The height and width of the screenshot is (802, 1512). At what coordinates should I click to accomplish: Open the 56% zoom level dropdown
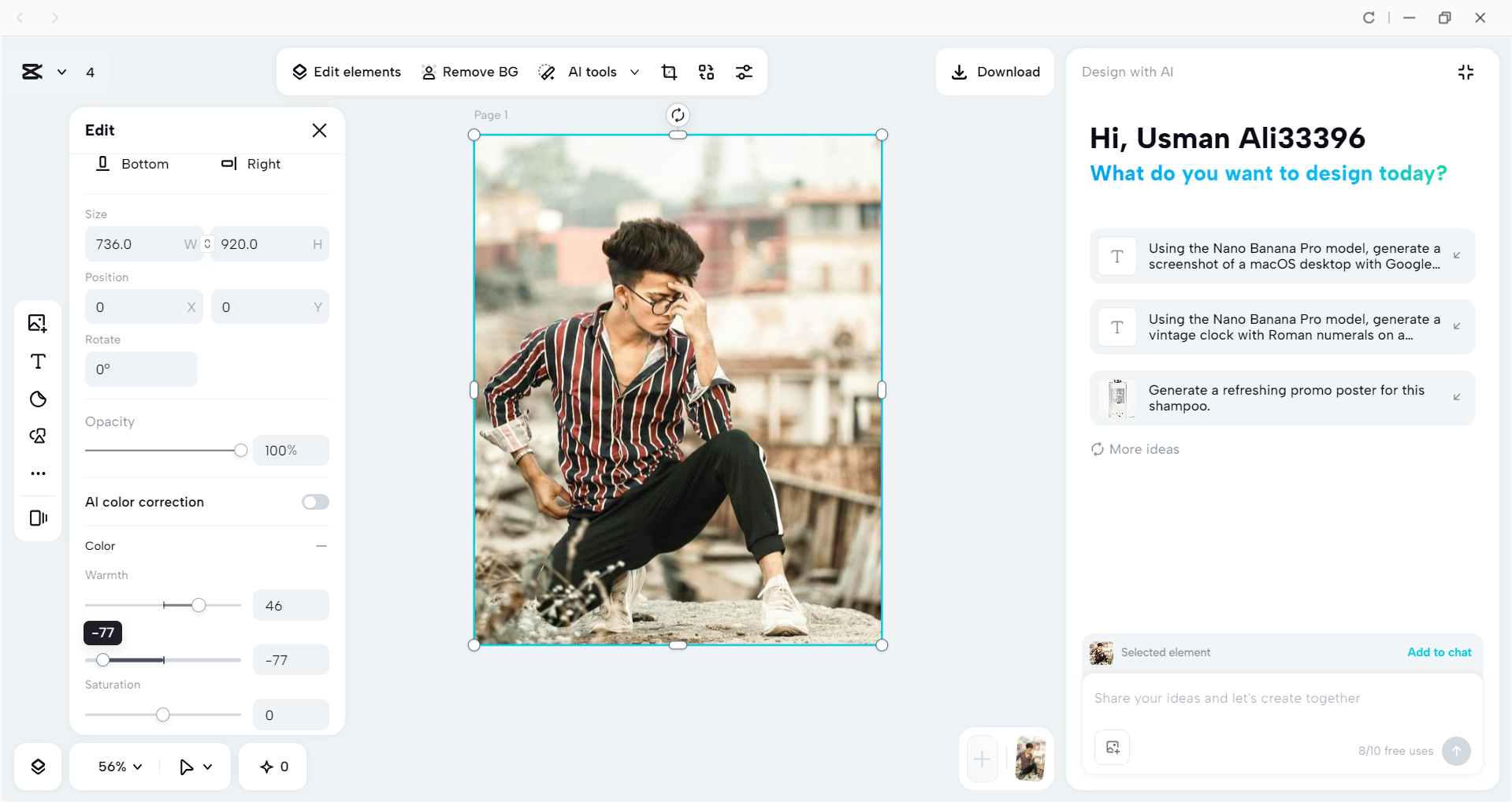click(120, 767)
